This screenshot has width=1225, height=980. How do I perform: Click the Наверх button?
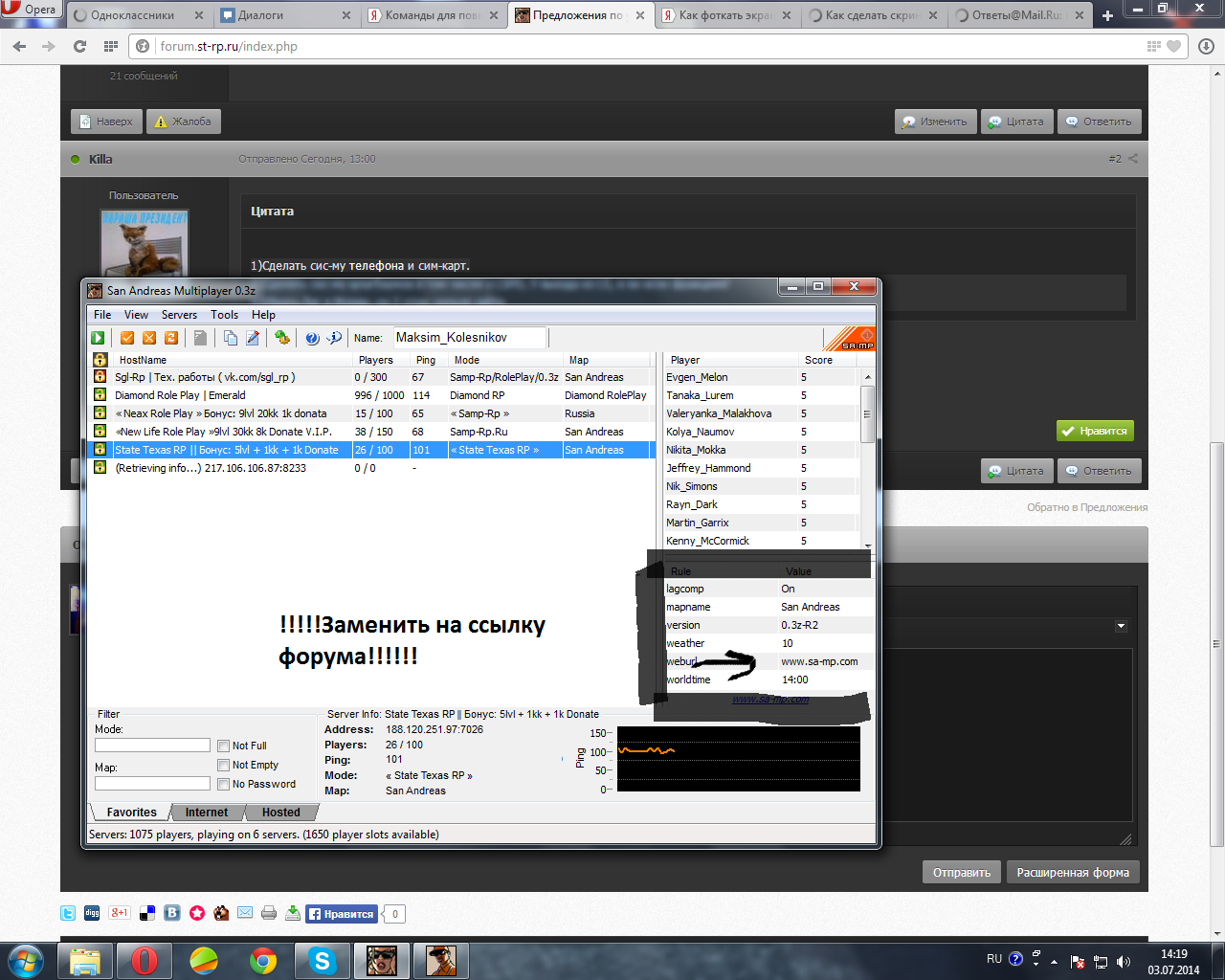click(x=106, y=122)
